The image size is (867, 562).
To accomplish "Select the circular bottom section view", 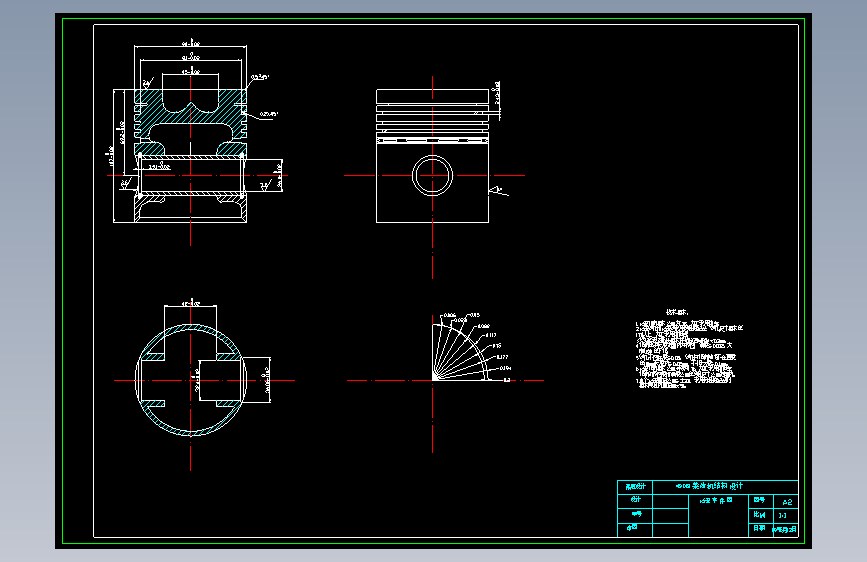I will (191, 380).
